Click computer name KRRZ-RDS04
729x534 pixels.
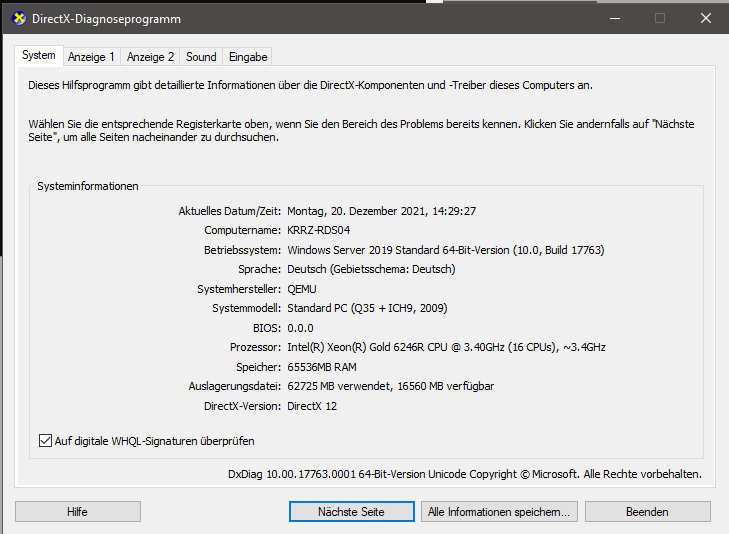pos(318,230)
